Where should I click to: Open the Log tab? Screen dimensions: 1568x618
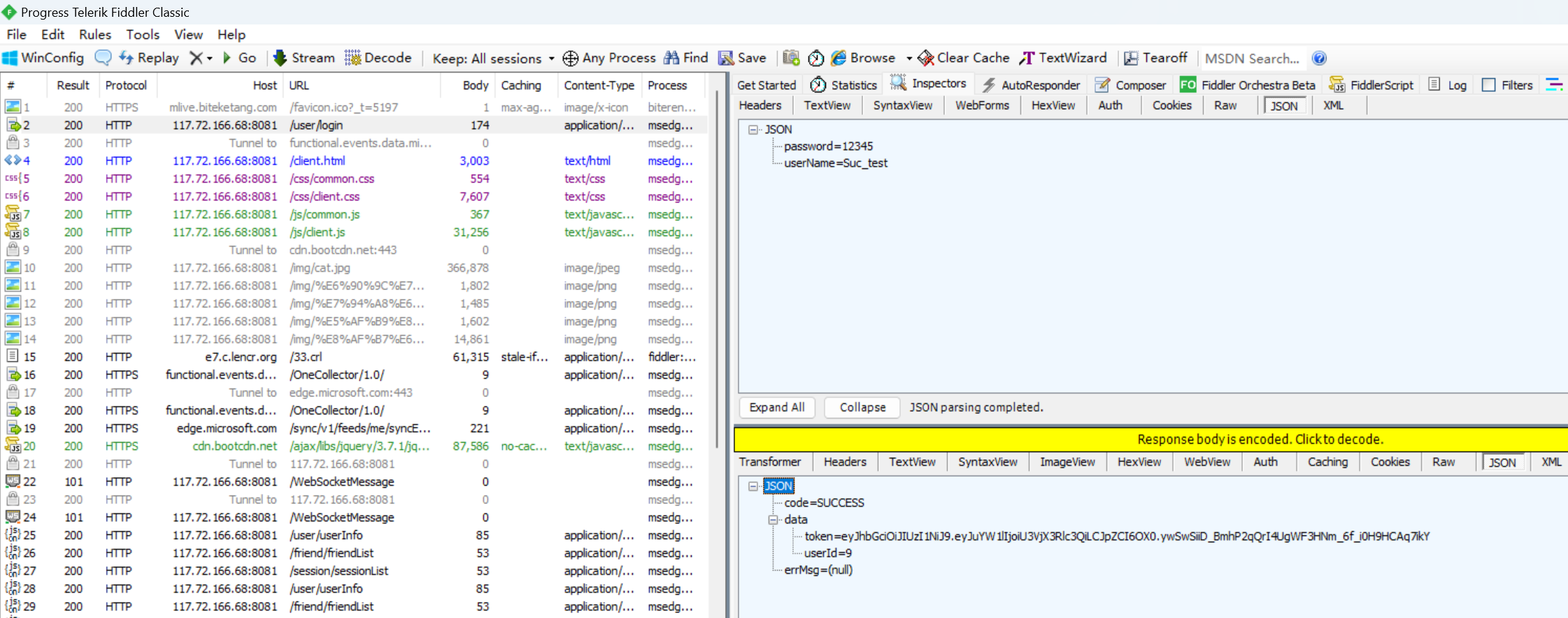point(1448,85)
